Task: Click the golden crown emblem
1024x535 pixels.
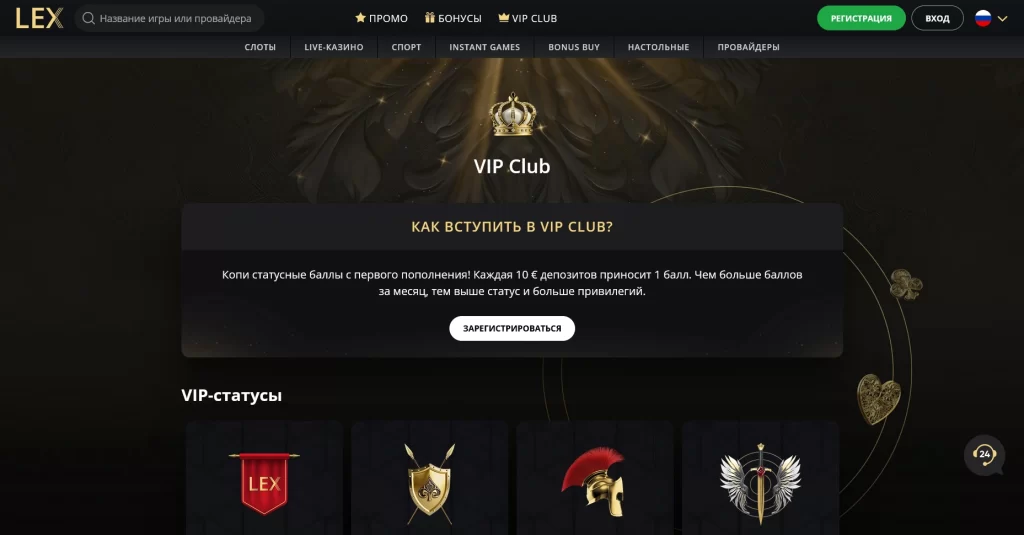Action: click(x=513, y=114)
